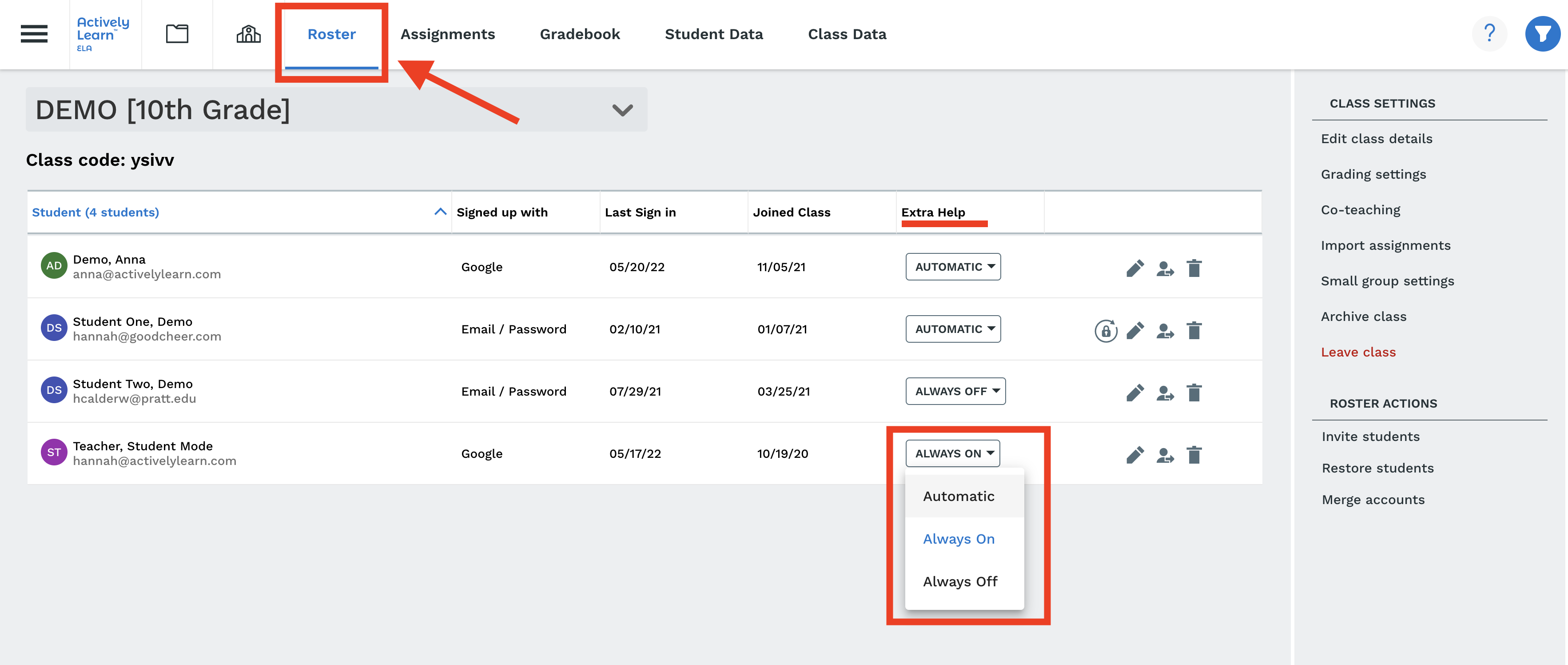Image resolution: width=1568 pixels, height=665 pixels.
Task: Edit Student Two, Demo with pencil icon
Action: point(1135,393)
